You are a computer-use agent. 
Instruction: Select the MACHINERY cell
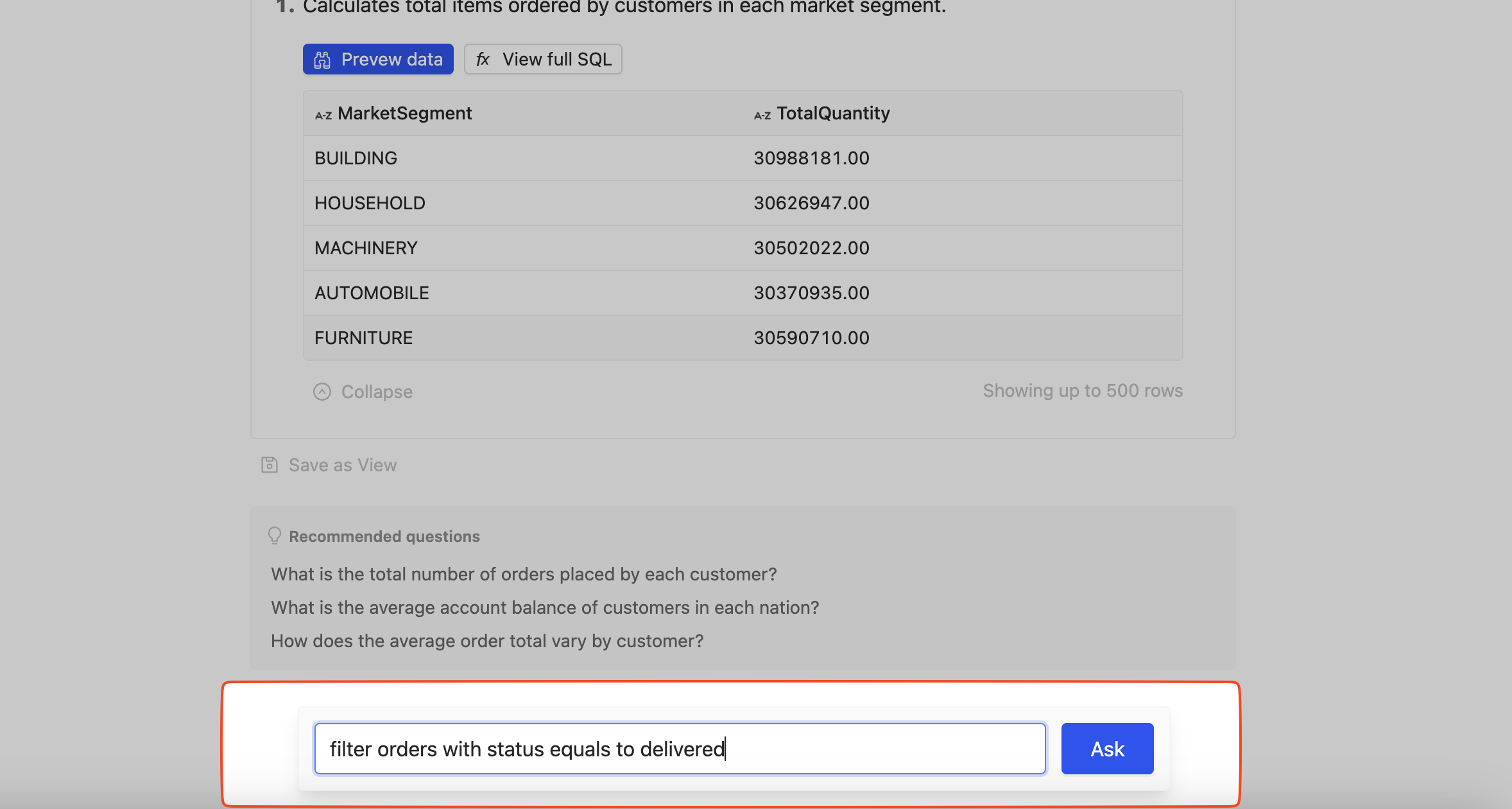[x=366, y=248]
